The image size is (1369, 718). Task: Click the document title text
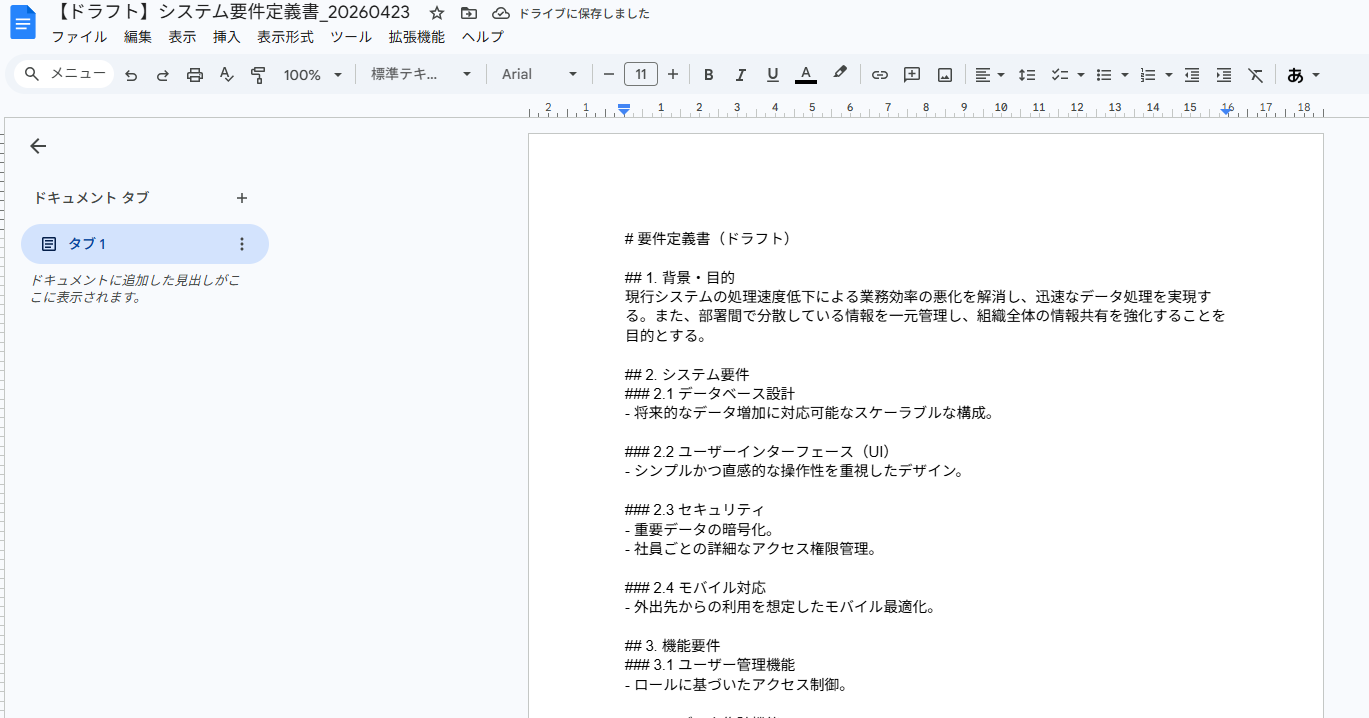(234, 13)
